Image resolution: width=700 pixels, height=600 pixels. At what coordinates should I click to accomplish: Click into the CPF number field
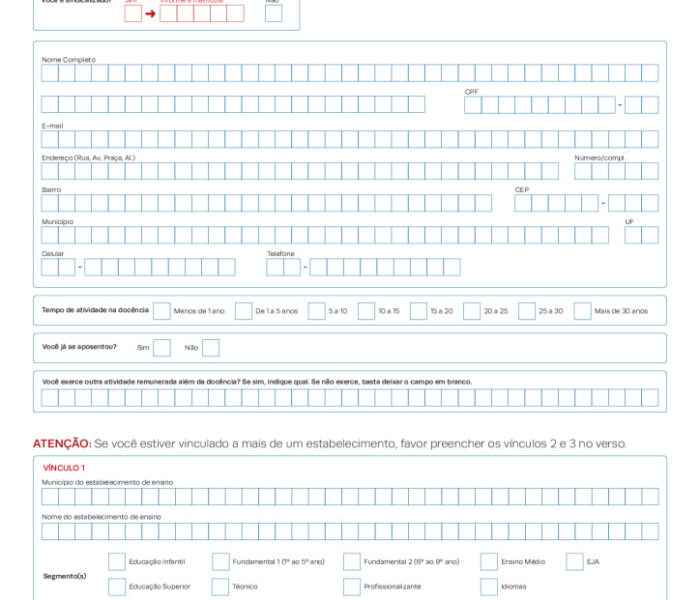click(x=540, y=105)
